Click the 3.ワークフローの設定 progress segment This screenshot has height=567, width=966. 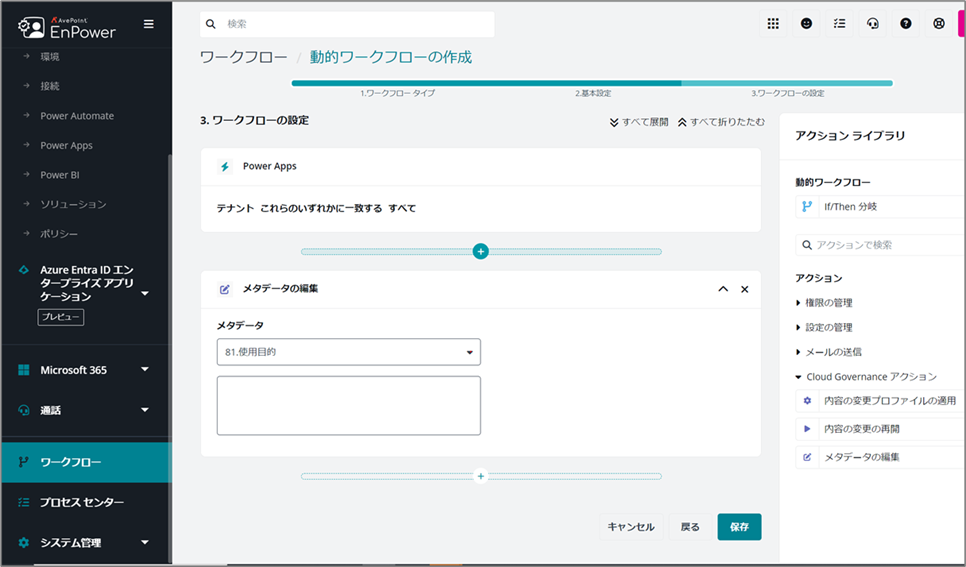click(787, 83)
